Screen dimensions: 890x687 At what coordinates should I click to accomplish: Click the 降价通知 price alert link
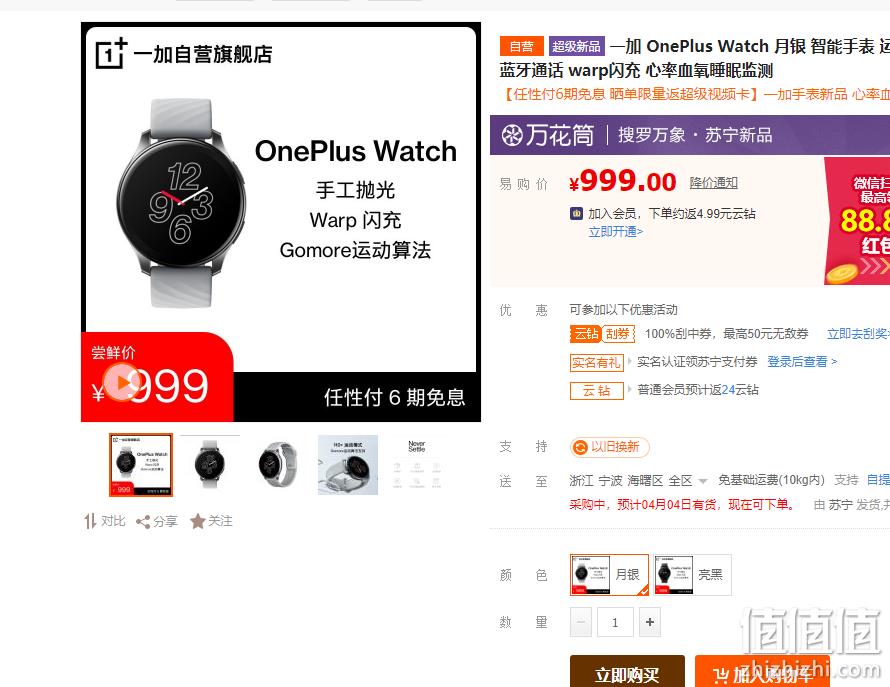[713, 183]
